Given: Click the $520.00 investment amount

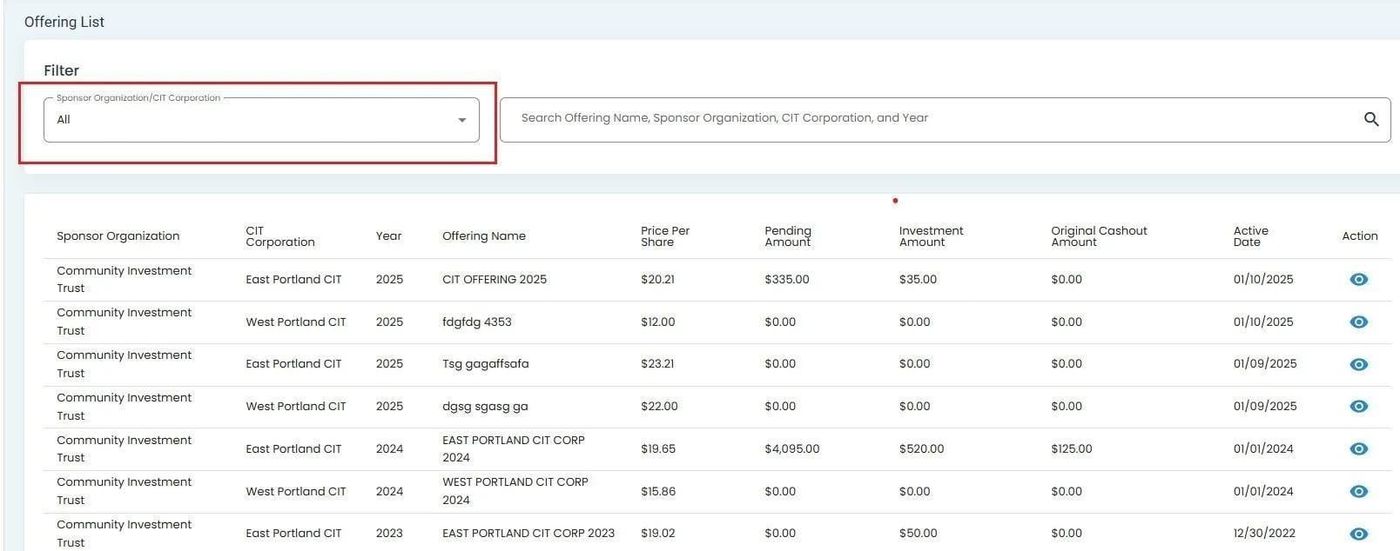Looking at the screenshot, I should tap(921, 449).
